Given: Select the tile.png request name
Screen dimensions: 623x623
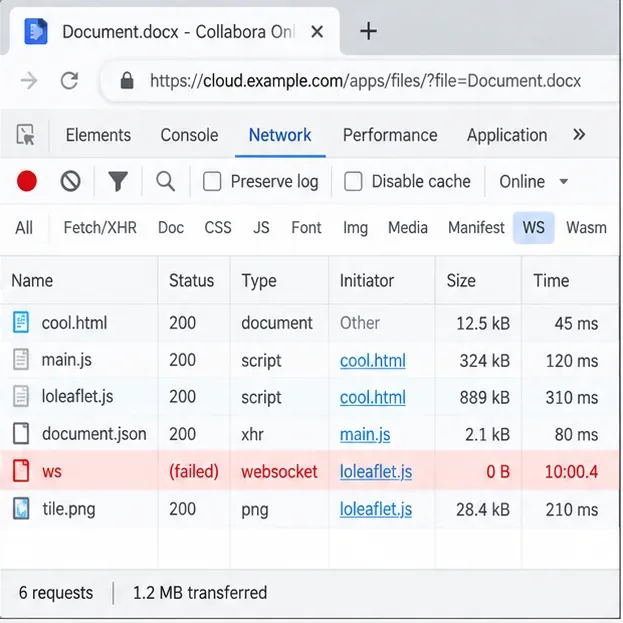Looking at the screenshot, I should point(69,509).
